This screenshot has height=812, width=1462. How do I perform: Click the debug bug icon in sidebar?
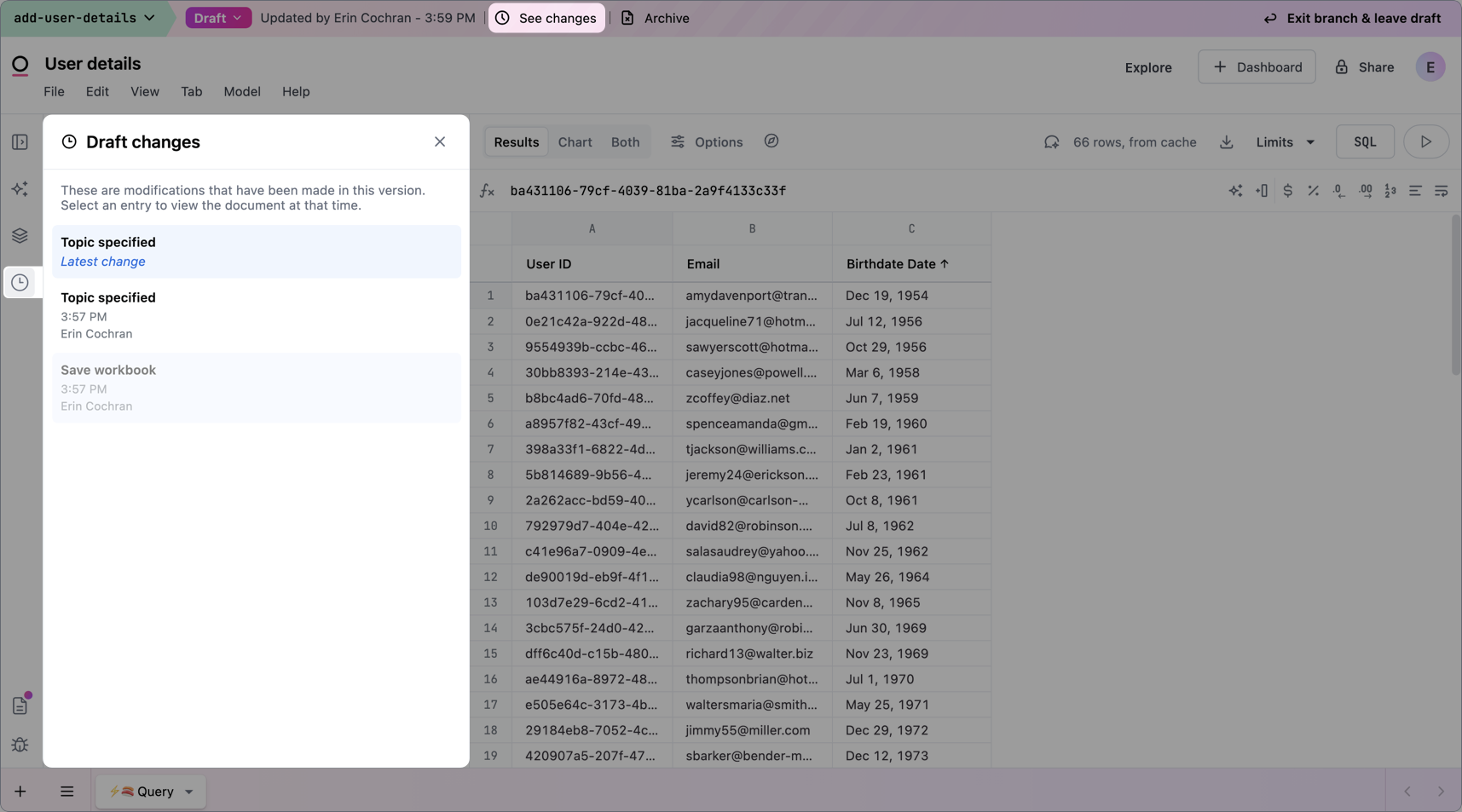pos(20,745)
